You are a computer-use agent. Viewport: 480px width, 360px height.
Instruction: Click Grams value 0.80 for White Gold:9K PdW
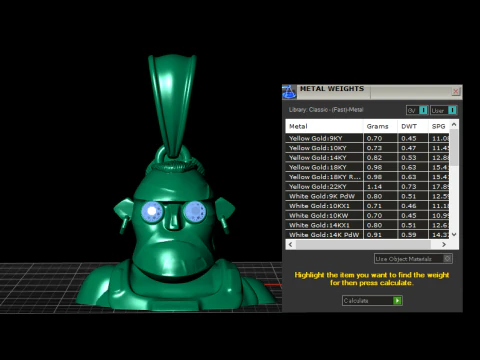tap(374, 196)
